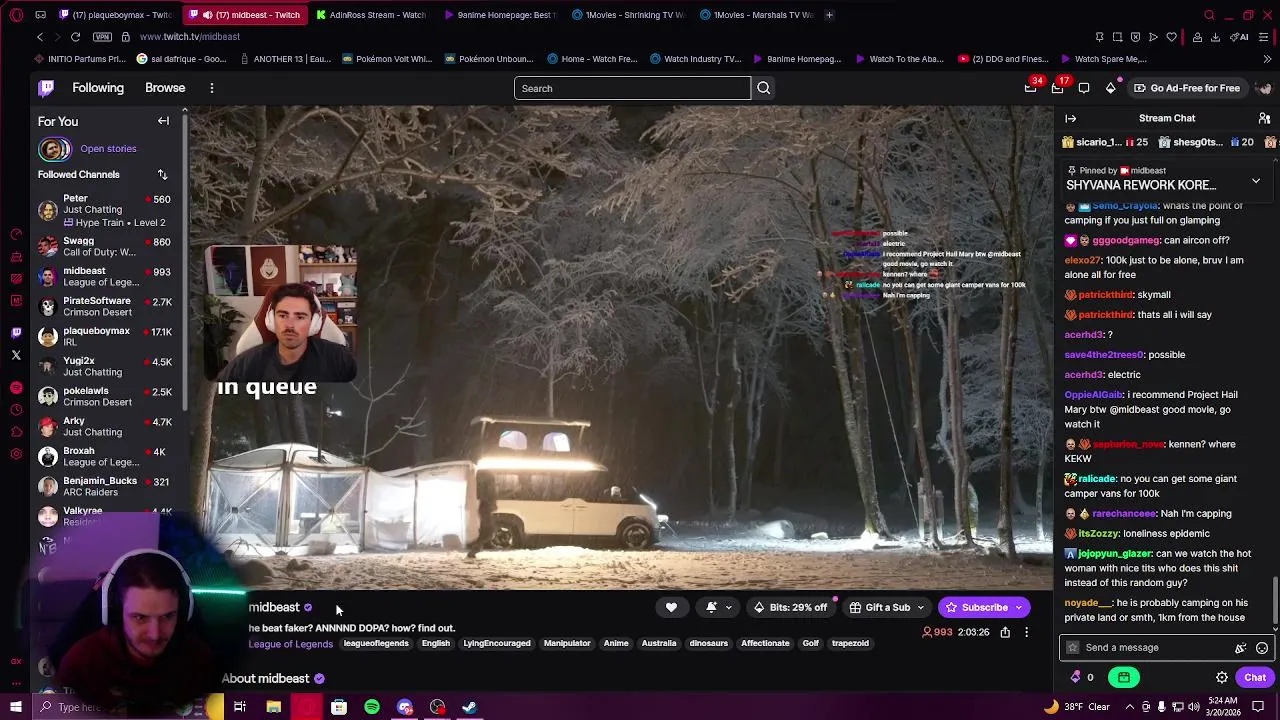The image size is (1280, 720).
Task: Grab the chat scrollbar
Action: point(1274,600)
